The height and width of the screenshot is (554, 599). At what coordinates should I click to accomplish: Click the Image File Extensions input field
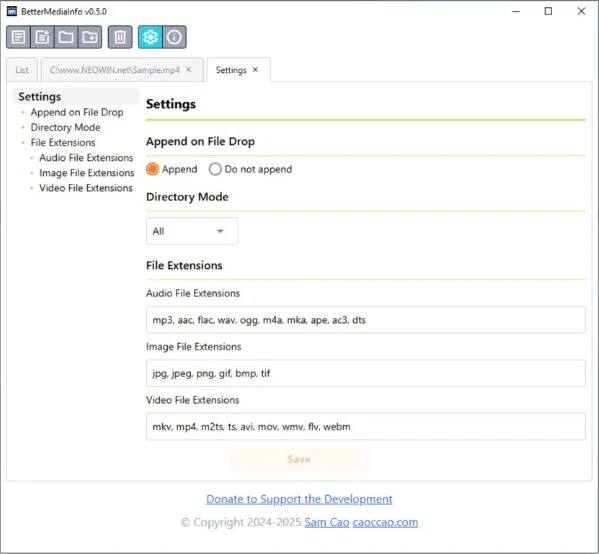click(x=366, y=373)
